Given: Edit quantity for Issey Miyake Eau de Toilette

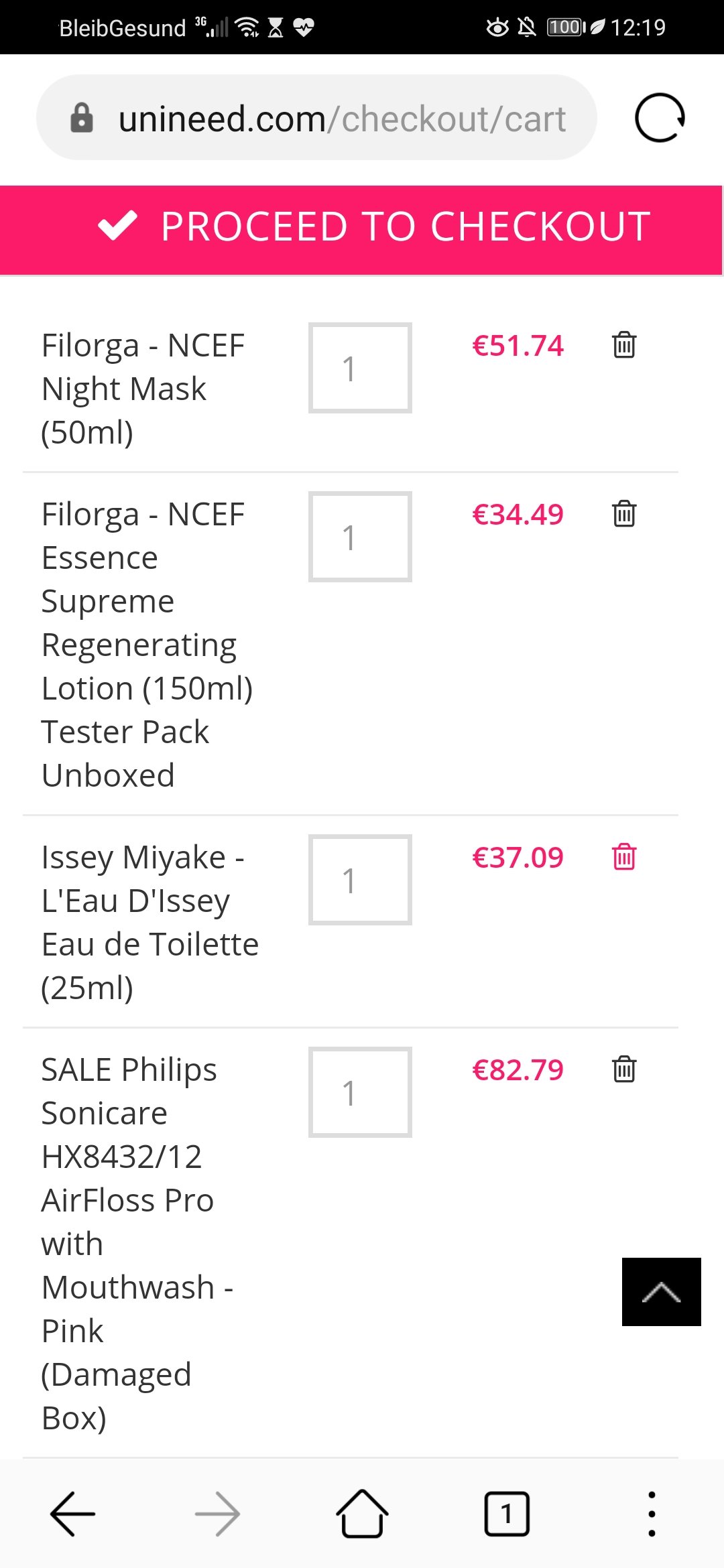Looking at the screenshot, I should click(x=360, y=880).
